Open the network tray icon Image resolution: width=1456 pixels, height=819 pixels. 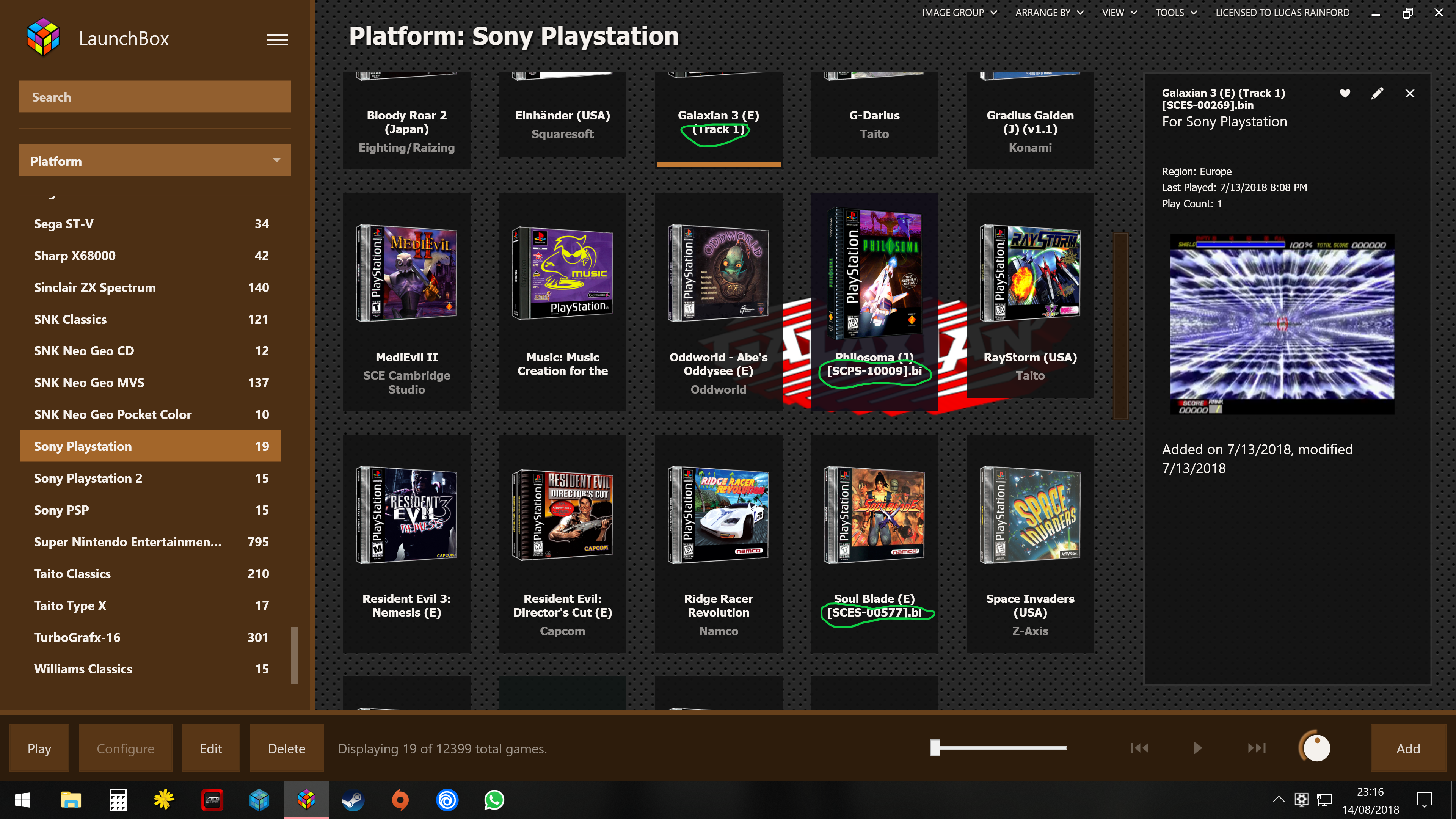1324,800
